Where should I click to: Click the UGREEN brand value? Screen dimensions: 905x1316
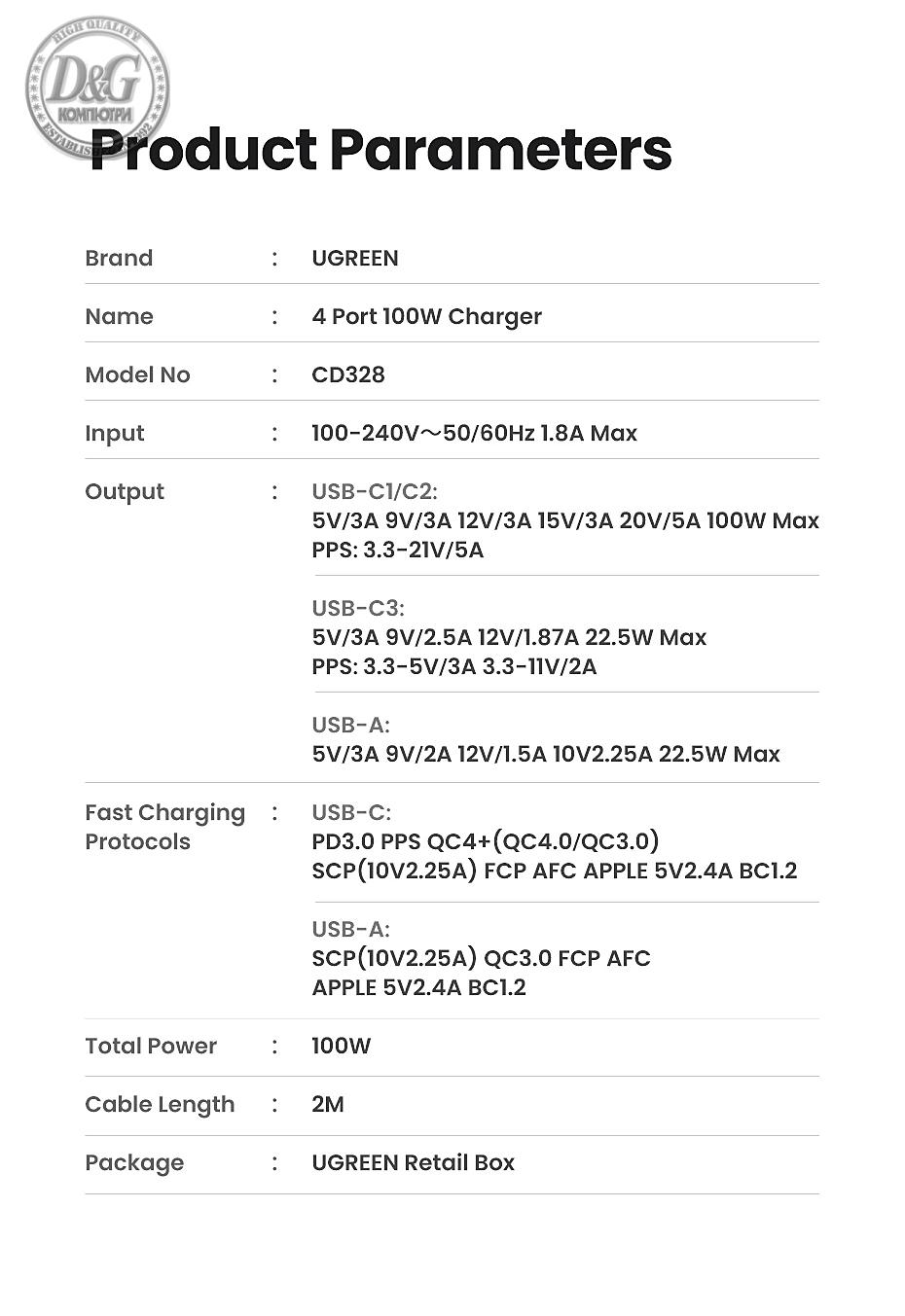click(355, 259)
